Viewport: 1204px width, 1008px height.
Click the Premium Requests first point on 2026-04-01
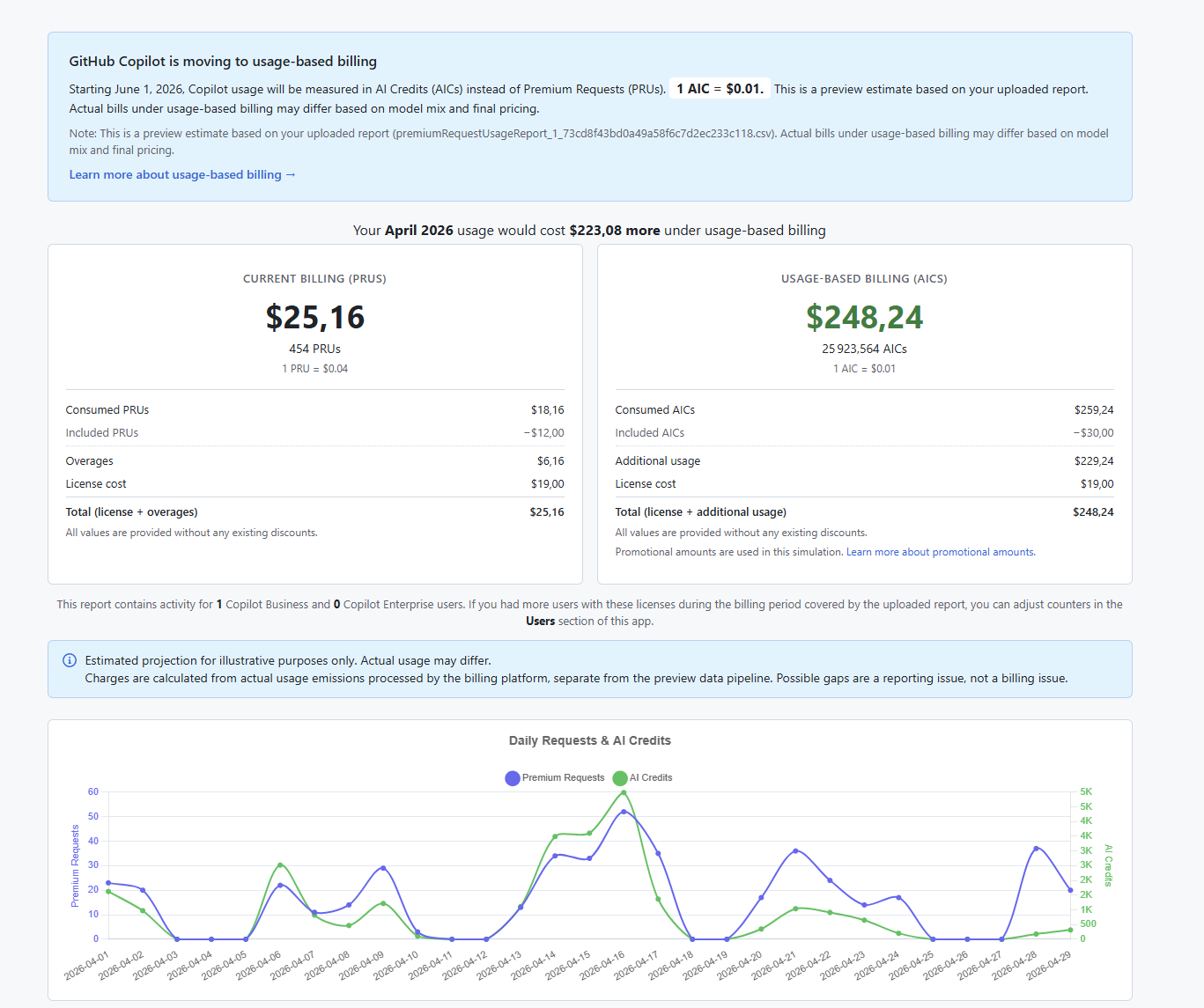[x=108, y=883]
